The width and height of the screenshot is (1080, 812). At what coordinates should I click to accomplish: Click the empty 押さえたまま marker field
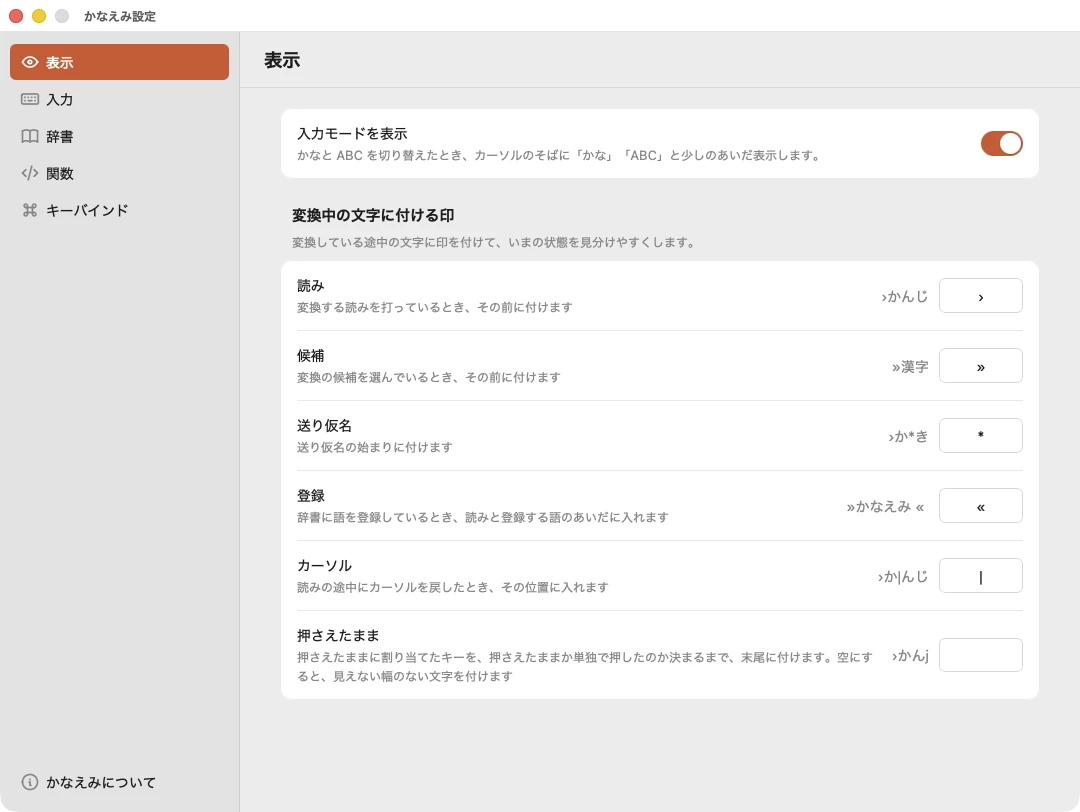980,655
